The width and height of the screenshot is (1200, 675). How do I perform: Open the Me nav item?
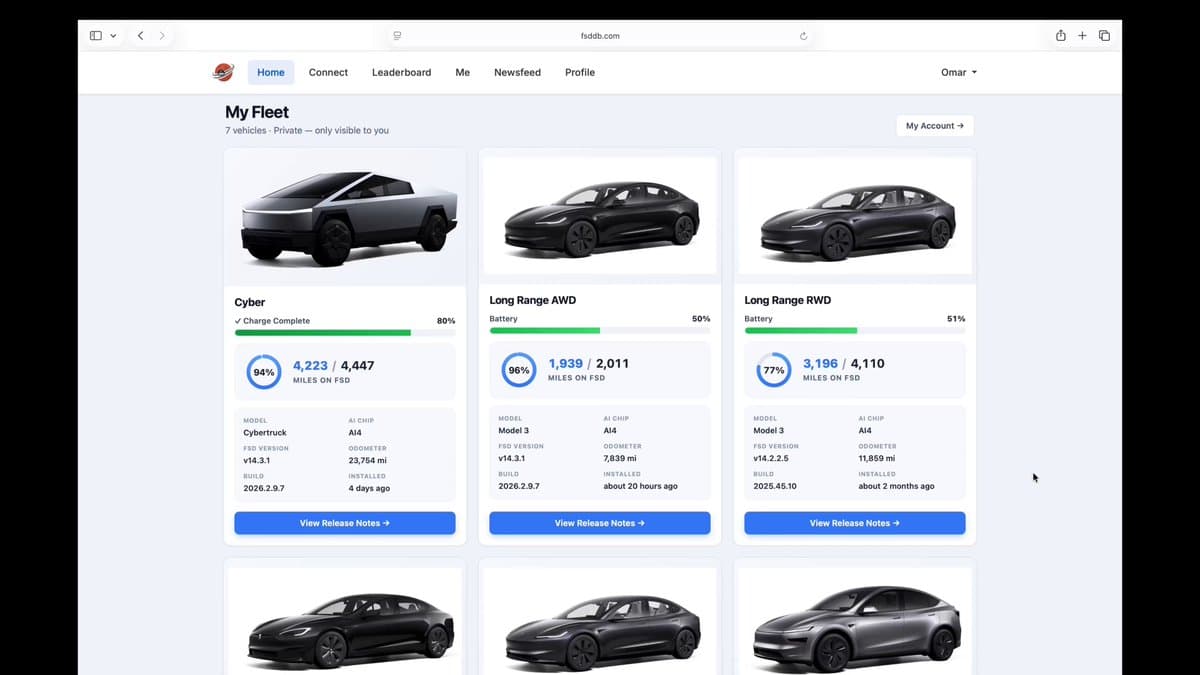462,72
